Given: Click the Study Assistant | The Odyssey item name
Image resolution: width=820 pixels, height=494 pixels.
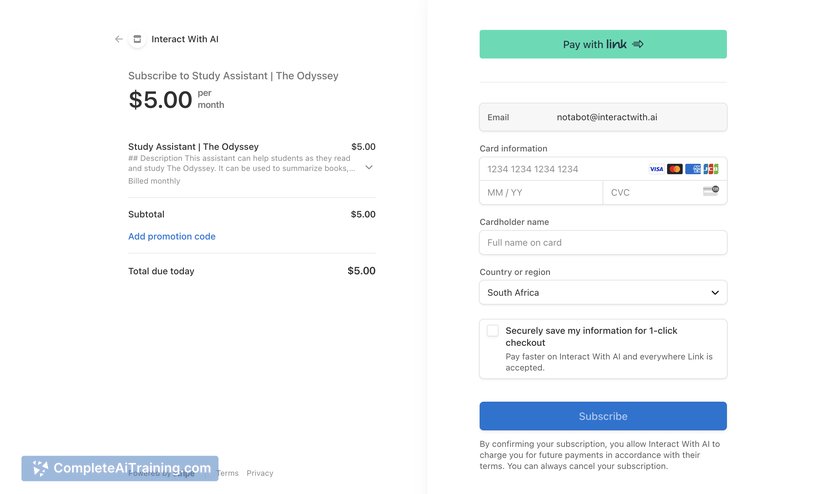Looking at the screenshot, I should pyautogui.click(x=193, y=147).
